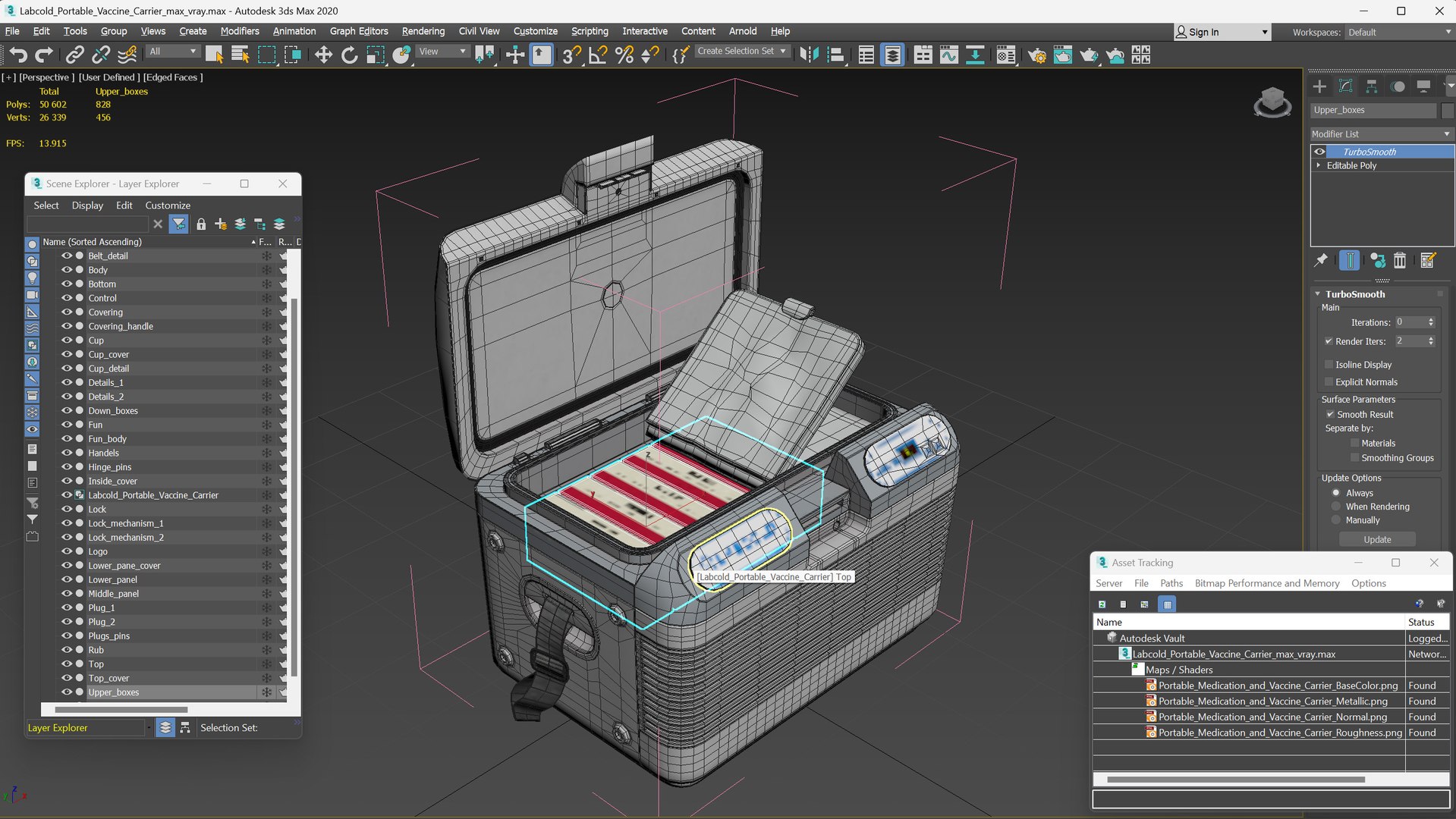This screenshot has height=819, width=1456.
Task: Click the Mirror tool icon
Action: (810, 55)
